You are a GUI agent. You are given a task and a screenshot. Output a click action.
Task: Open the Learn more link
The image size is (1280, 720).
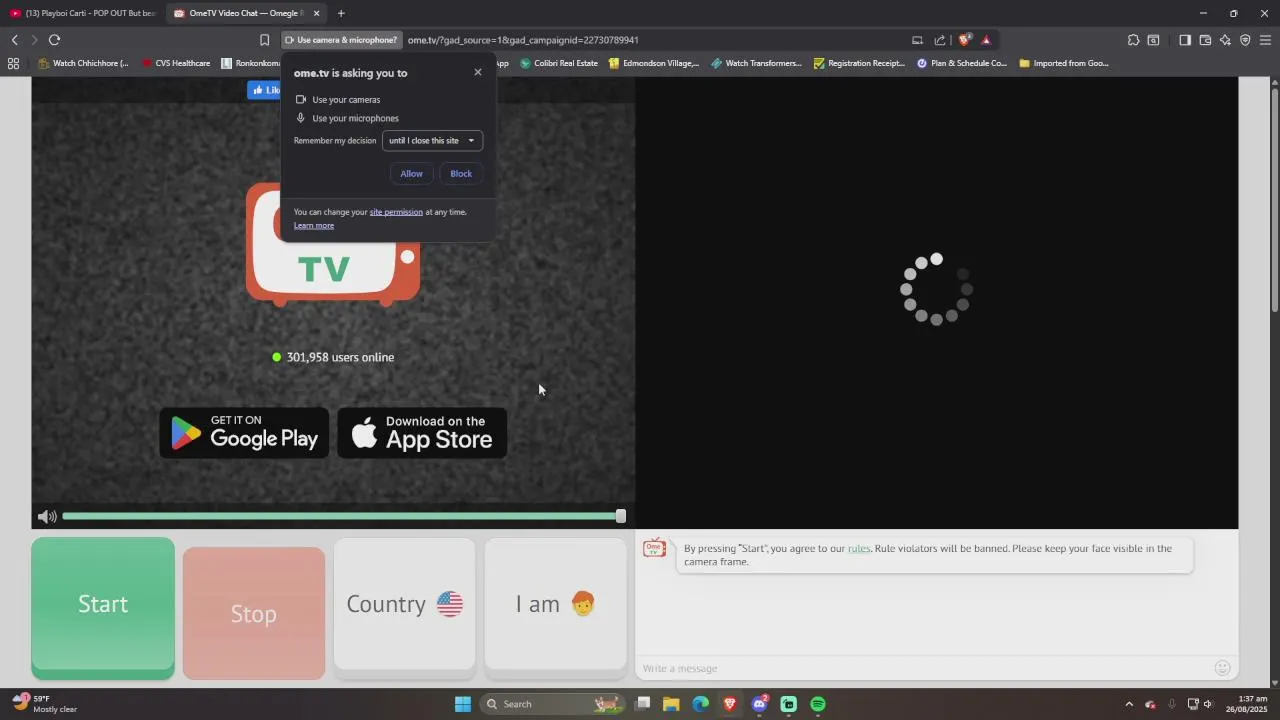pyautogui.click(x=314, y=226)
